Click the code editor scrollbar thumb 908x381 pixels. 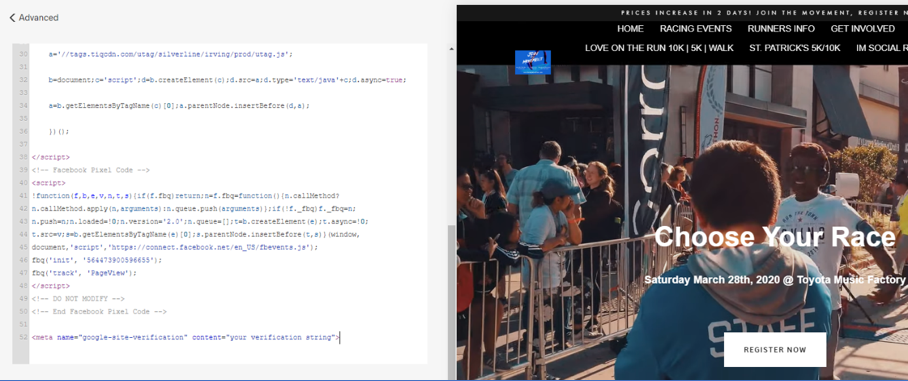coord(451,300)
